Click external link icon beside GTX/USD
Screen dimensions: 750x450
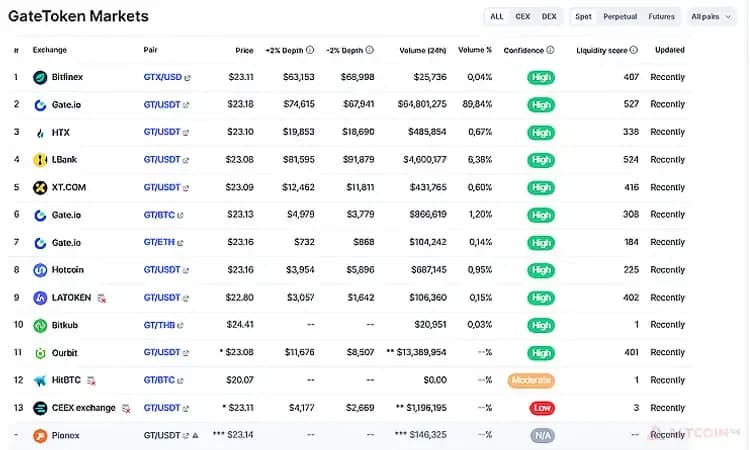(x=188, y=77)
